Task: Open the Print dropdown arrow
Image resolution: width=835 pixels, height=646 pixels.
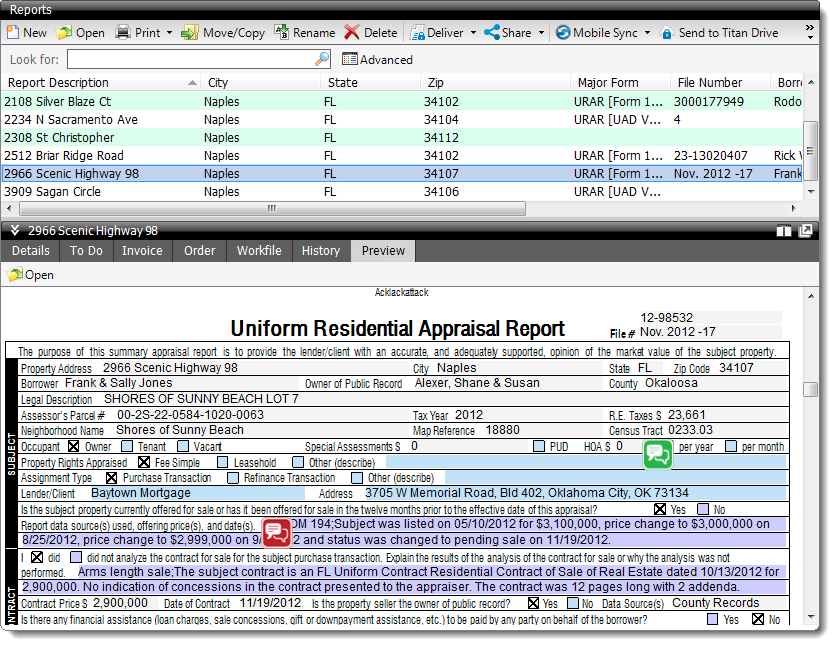Action: point(171,33)
